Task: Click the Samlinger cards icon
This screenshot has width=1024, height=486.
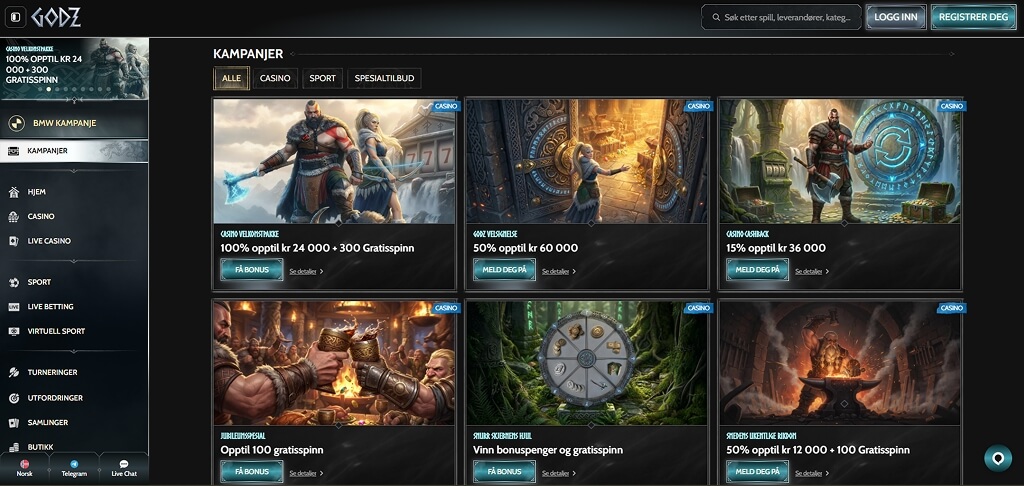Action: point(14,423)
